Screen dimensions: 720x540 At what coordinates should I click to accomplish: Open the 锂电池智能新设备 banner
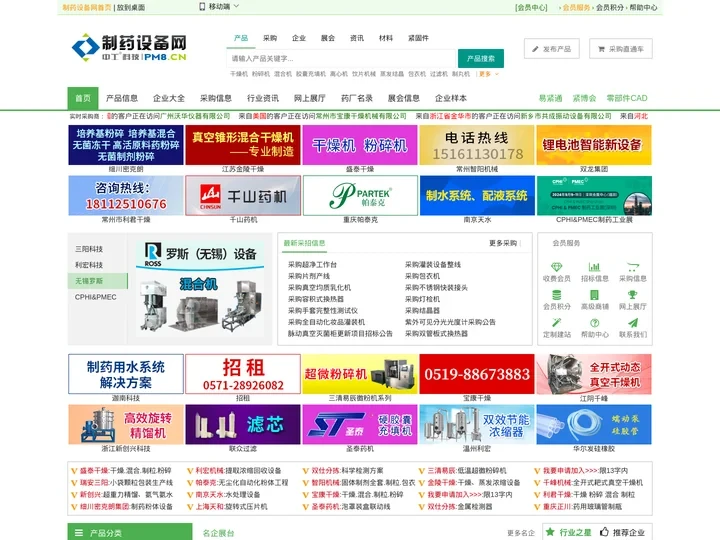594,145
